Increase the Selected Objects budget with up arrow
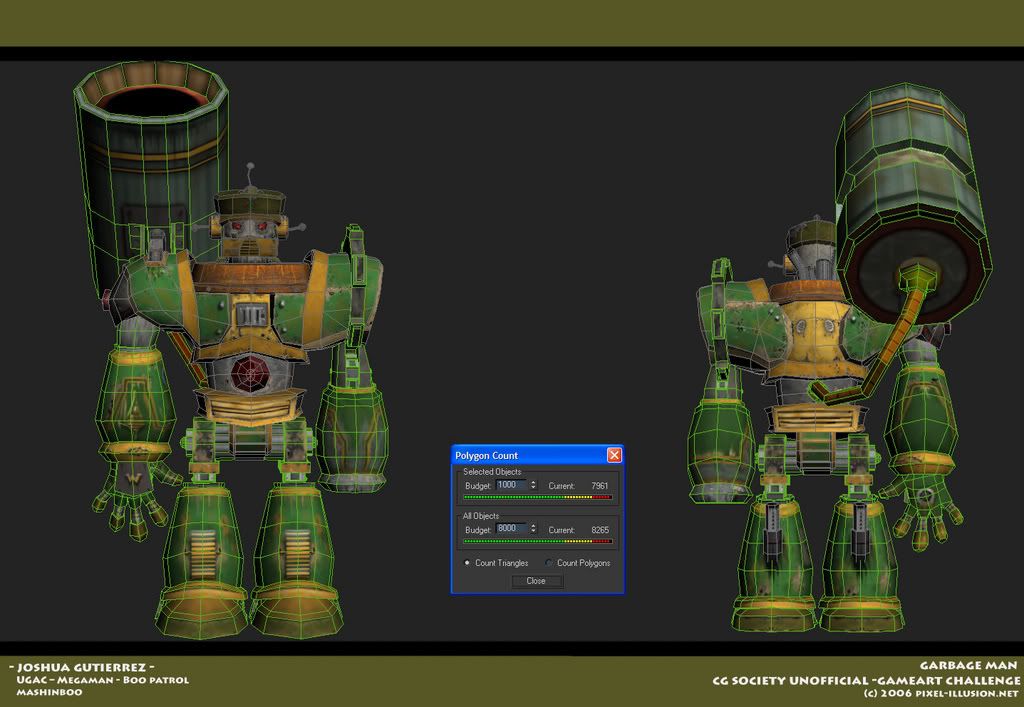The image size is (1024, 707). 533,482
